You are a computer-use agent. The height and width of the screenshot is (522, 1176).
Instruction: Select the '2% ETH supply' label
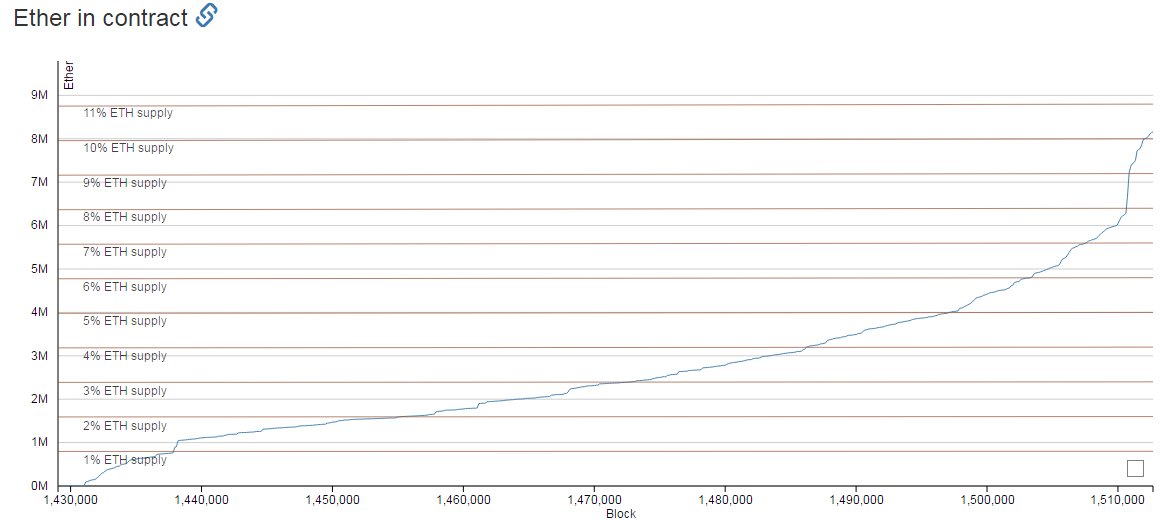125,426
